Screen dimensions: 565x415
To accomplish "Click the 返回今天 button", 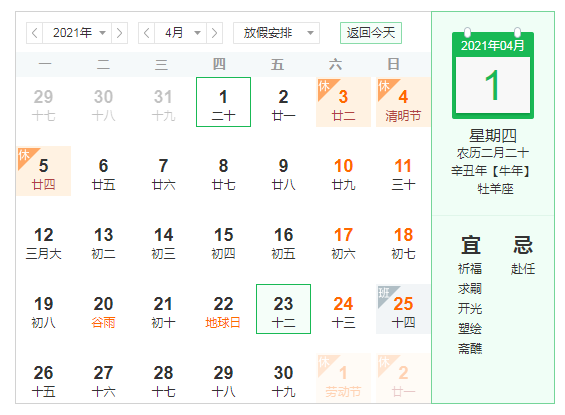I will [x=371, y=33].
